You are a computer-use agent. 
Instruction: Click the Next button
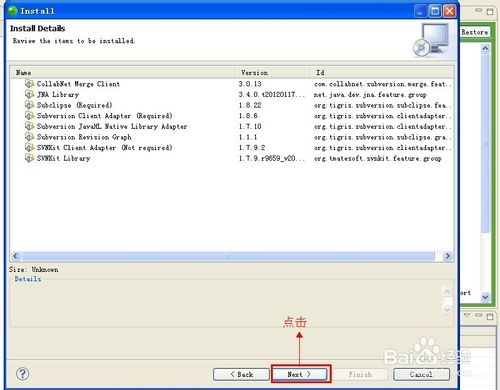(x=299, y=374)
